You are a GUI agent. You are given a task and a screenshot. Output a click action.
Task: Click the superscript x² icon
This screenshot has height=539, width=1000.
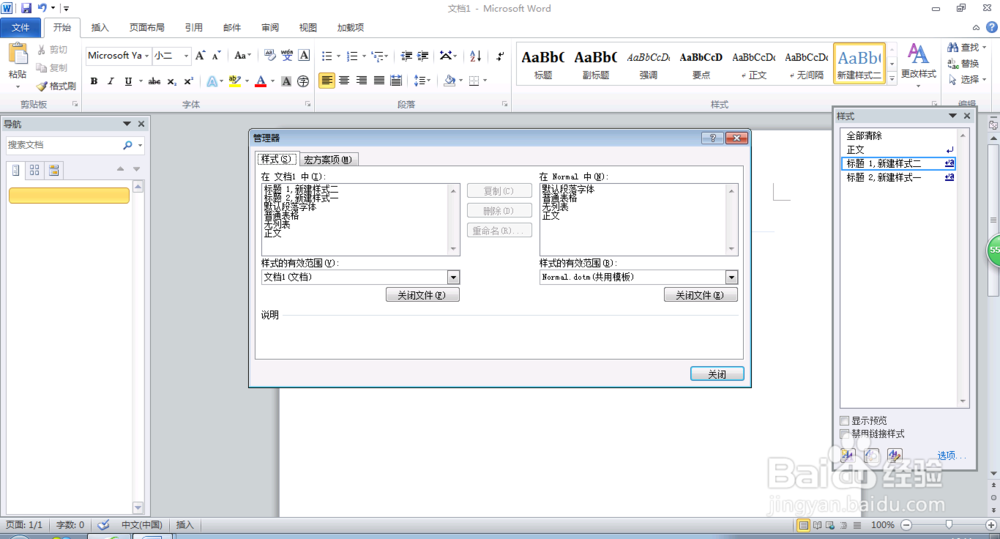(188, 81)
